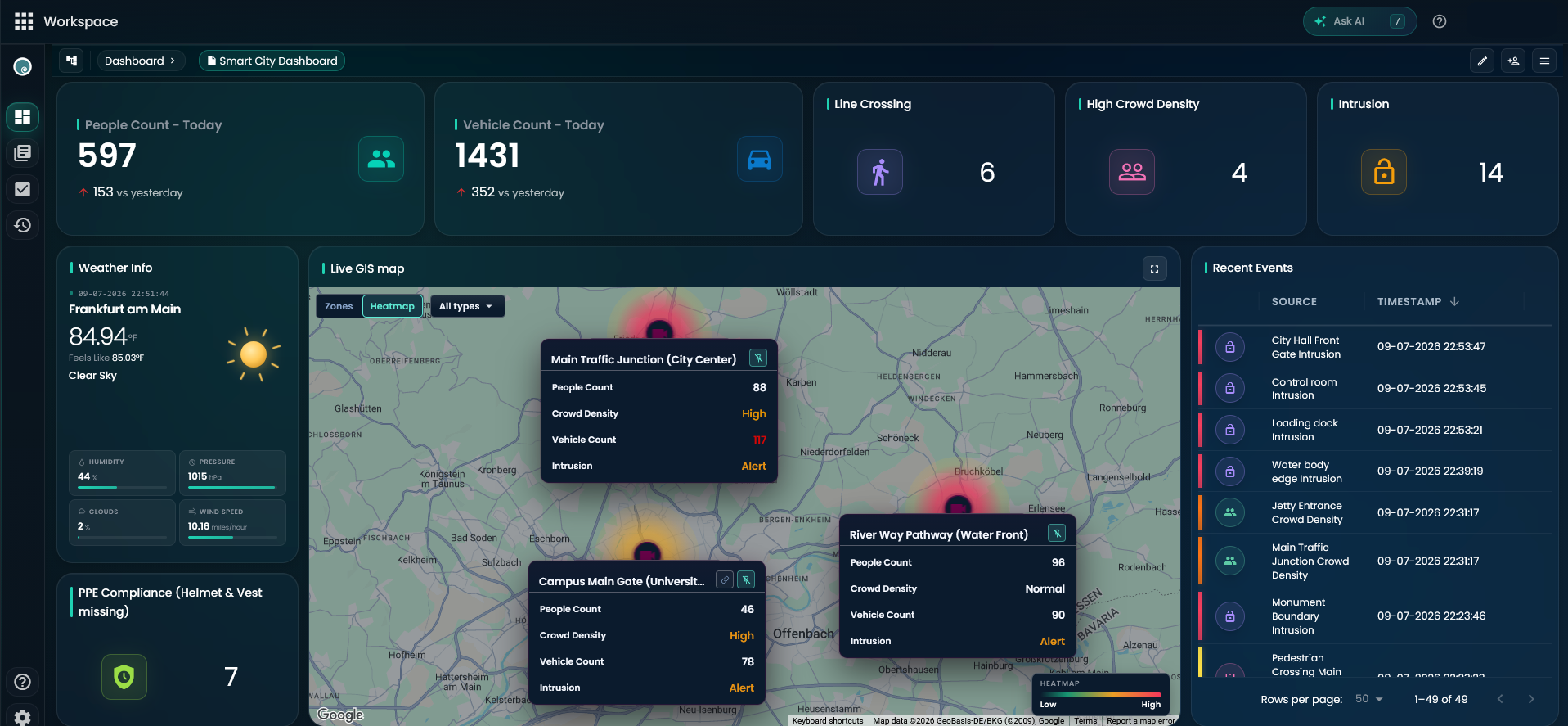The image size is (1568, 726).
Task: Open the Loading dock Intrusion event row
Action: coord(1374,430)
